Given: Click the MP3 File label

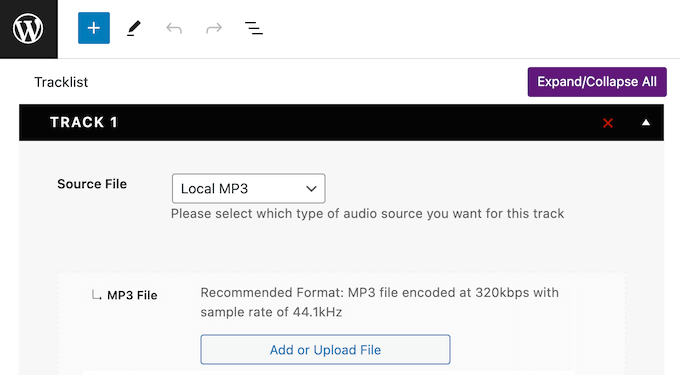Looking at the screenshot, I should [132, 295].
